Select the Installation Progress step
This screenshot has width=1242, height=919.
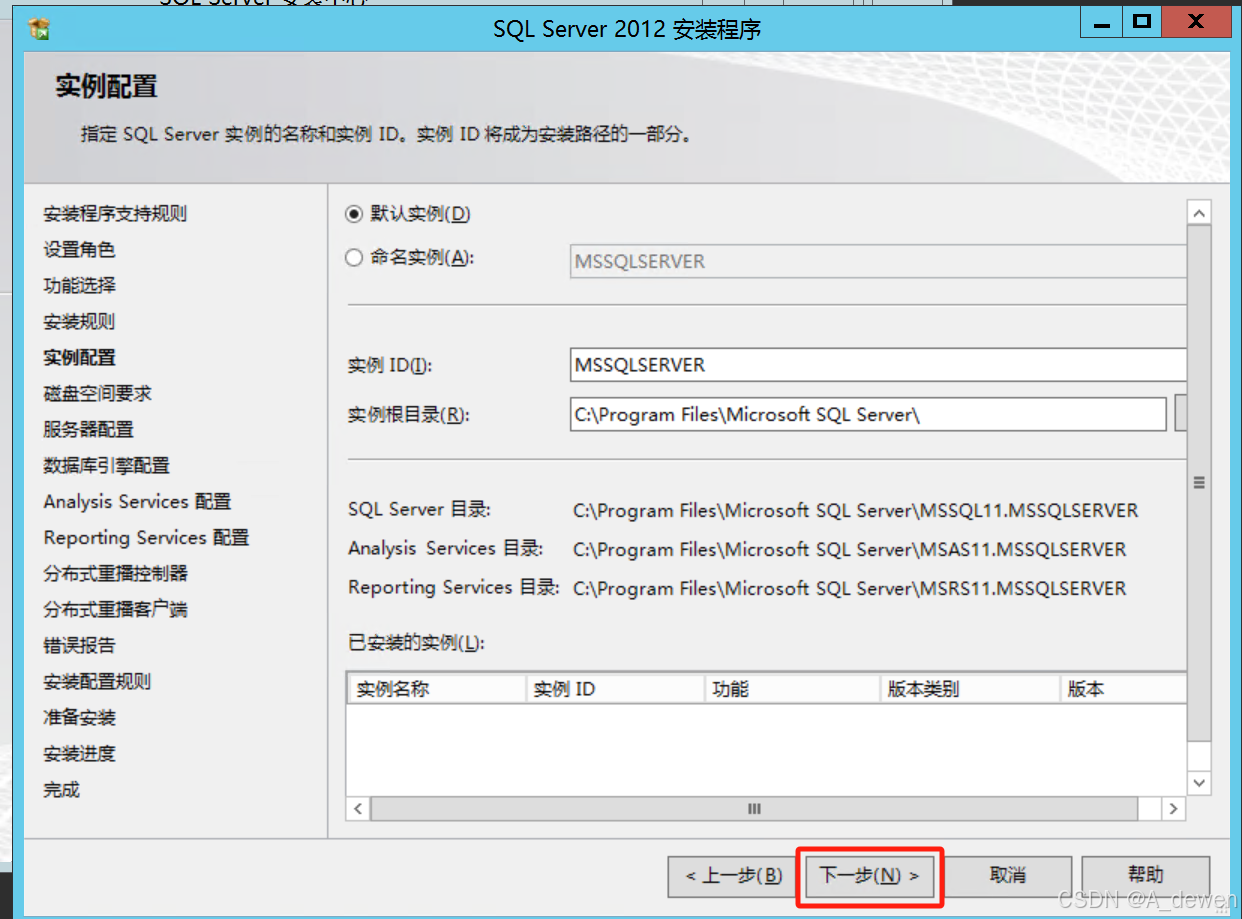[79, 754]
